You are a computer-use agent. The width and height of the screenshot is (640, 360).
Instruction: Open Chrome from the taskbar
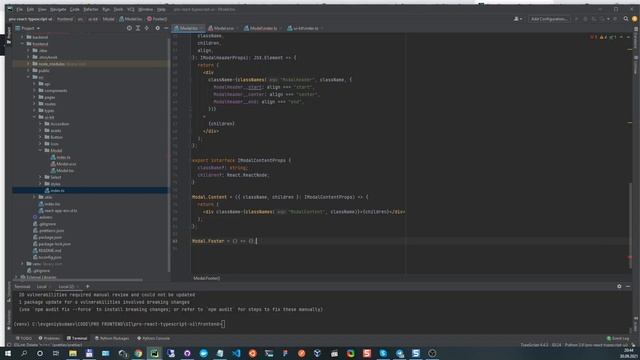point(138,353)
